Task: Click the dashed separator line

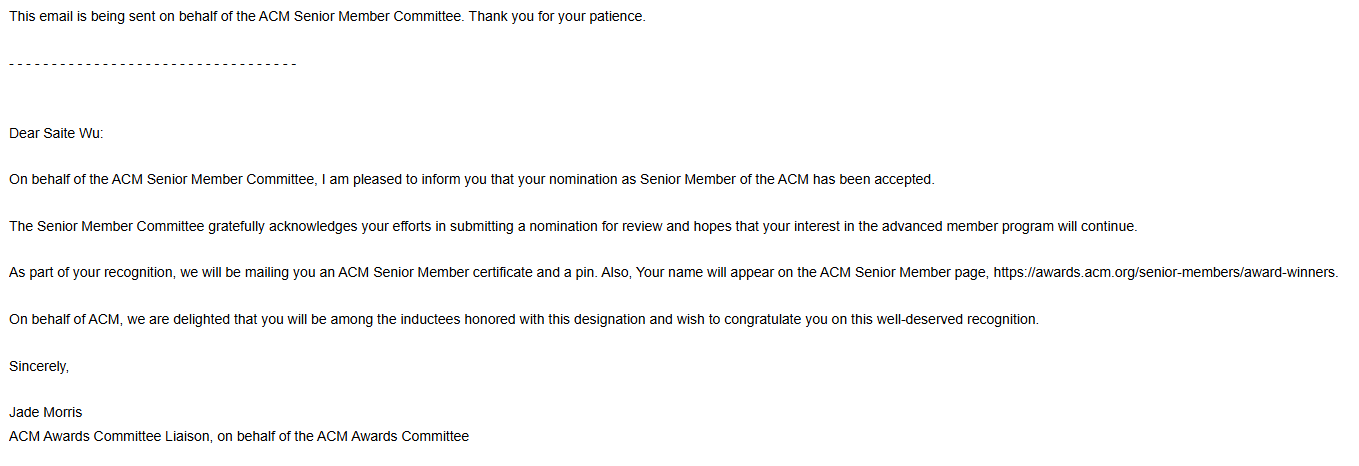Action: click(153, 64)
